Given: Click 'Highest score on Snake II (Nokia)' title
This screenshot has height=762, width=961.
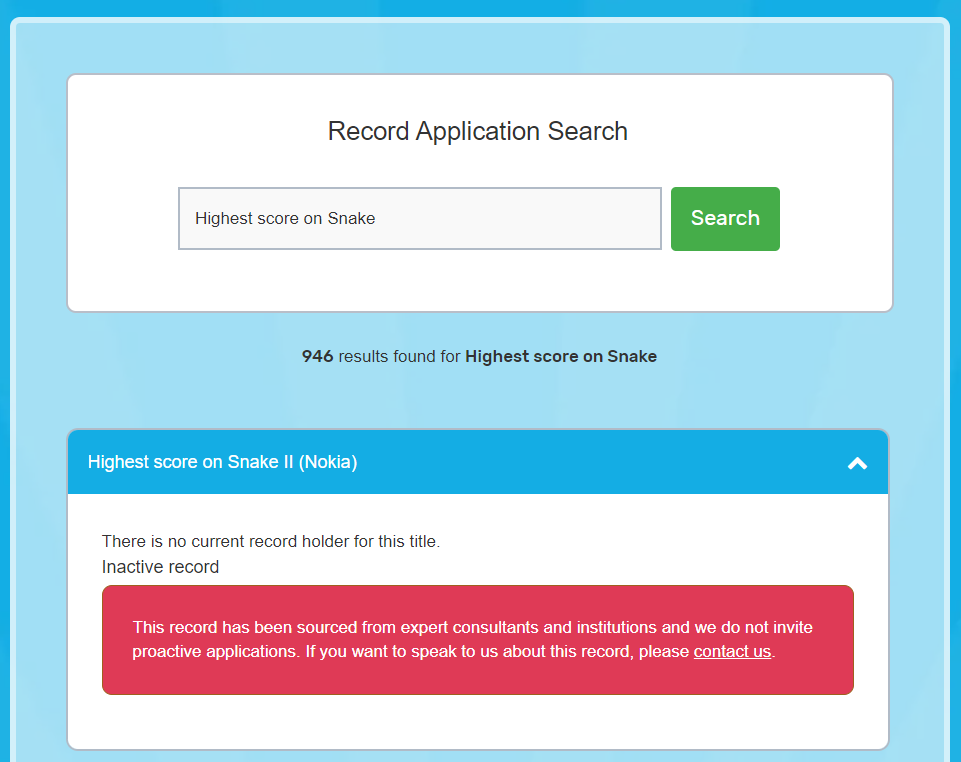Looking at the screenshot, I should (x=222, y=462).
